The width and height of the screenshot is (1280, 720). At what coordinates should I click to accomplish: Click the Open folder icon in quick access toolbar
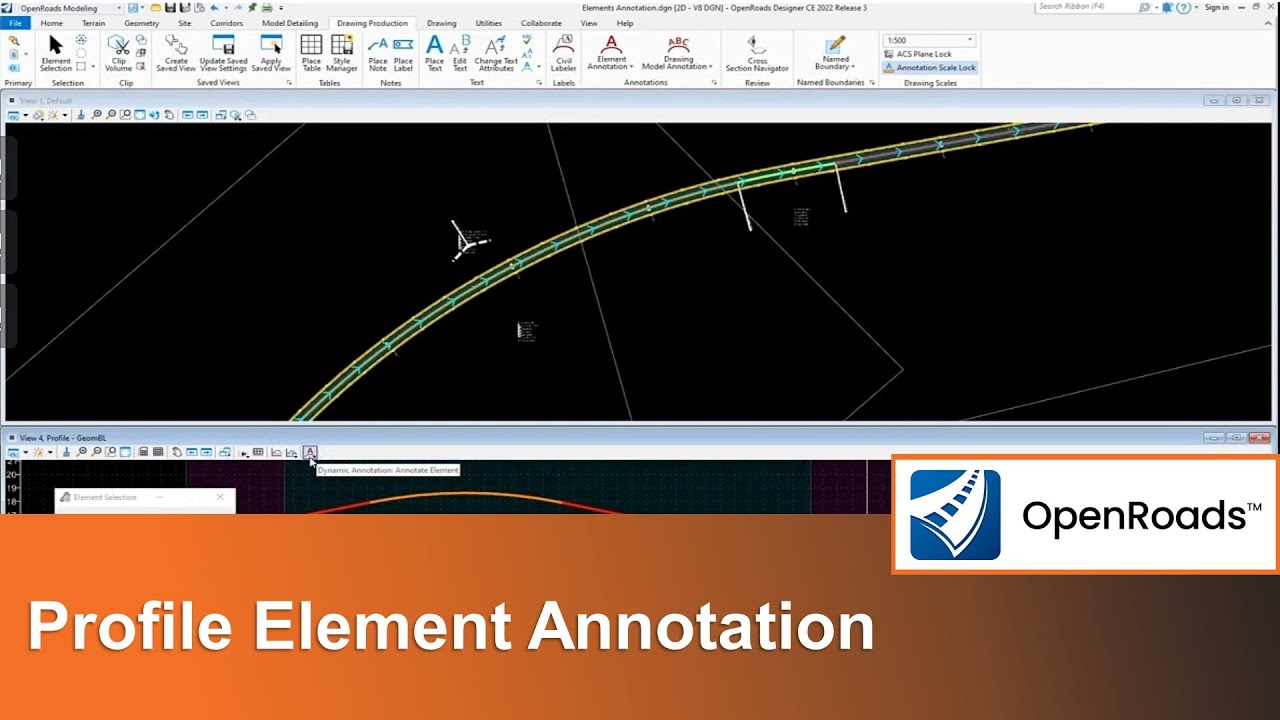[156, 8]
